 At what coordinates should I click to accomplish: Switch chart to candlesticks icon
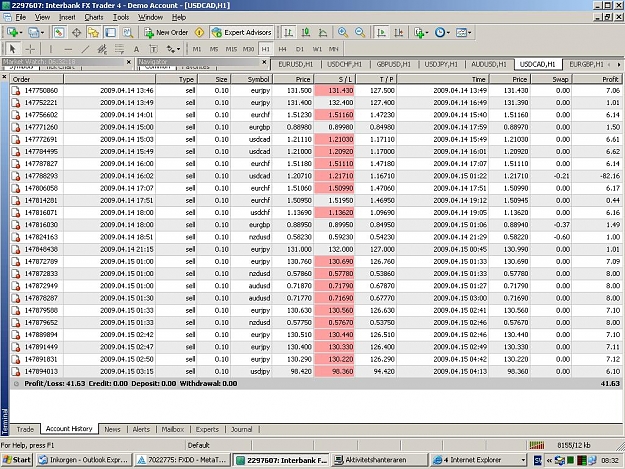[x=306, y=33]
